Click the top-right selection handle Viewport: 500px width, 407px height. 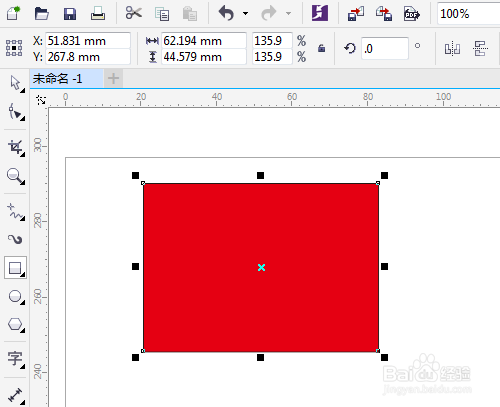coord(384,175)
